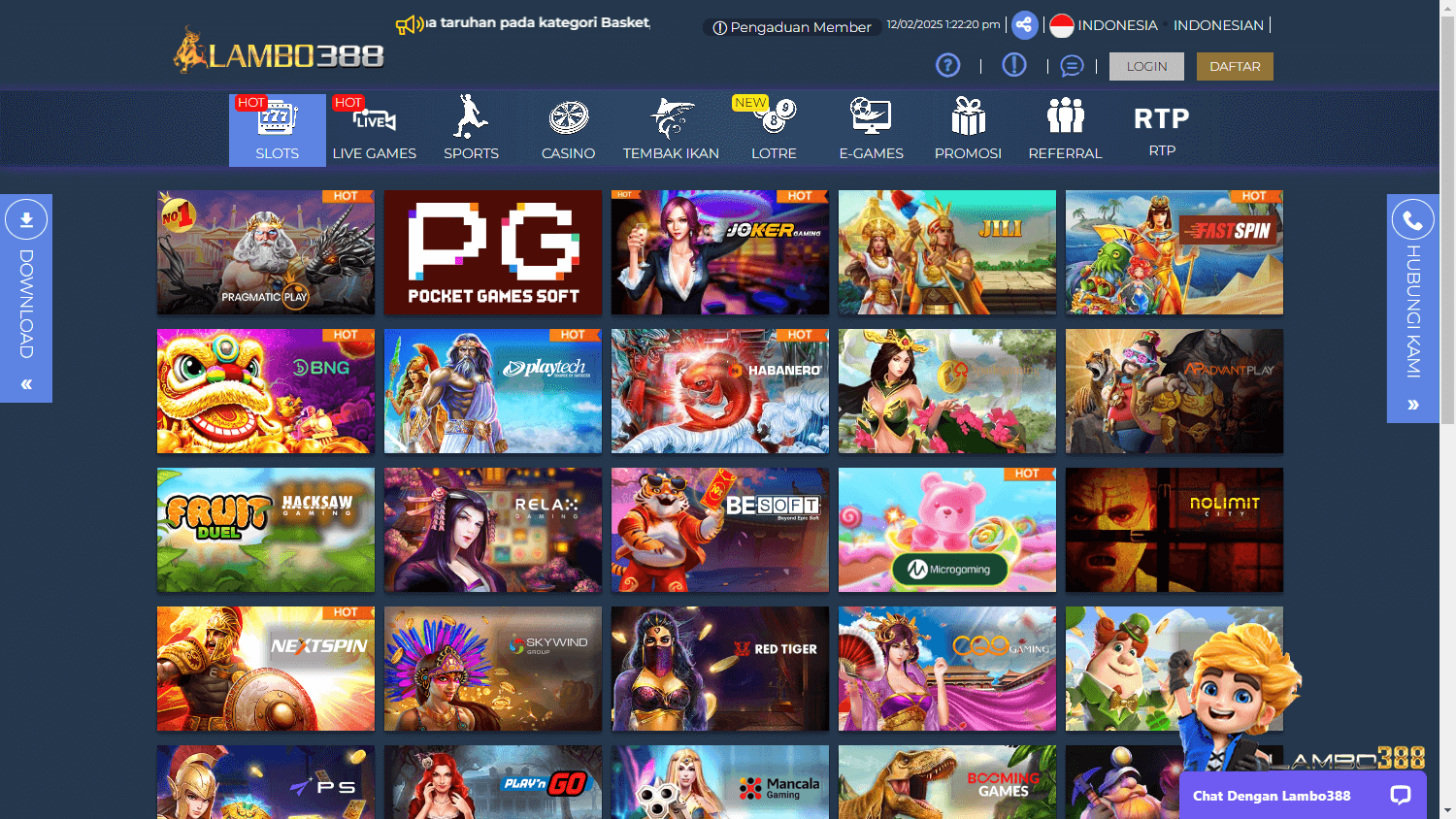This screenshot has width=1456, height=819.
Task: Select Skywind Group provider tile
Action: click(x=493, y=669)
